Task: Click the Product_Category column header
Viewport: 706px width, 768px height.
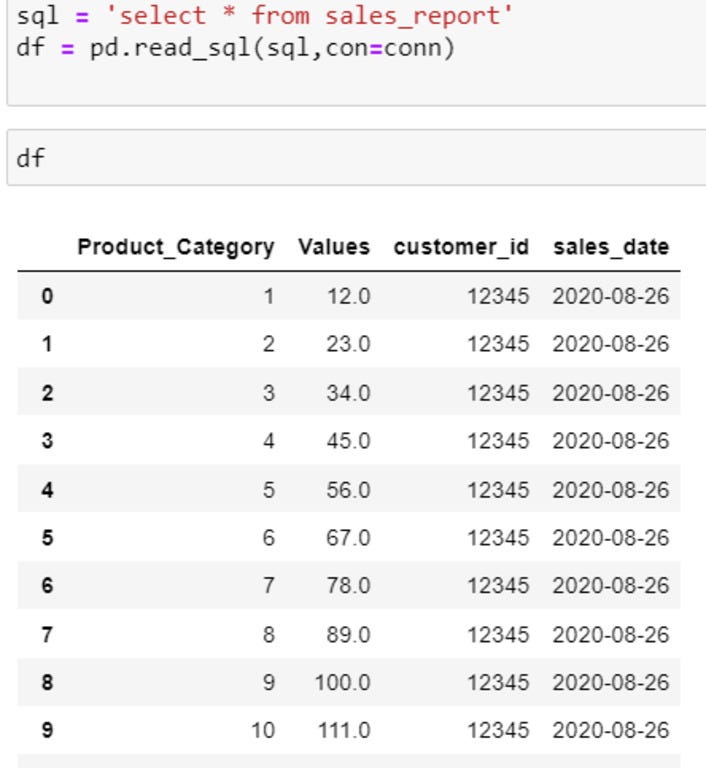Action: 176,247
